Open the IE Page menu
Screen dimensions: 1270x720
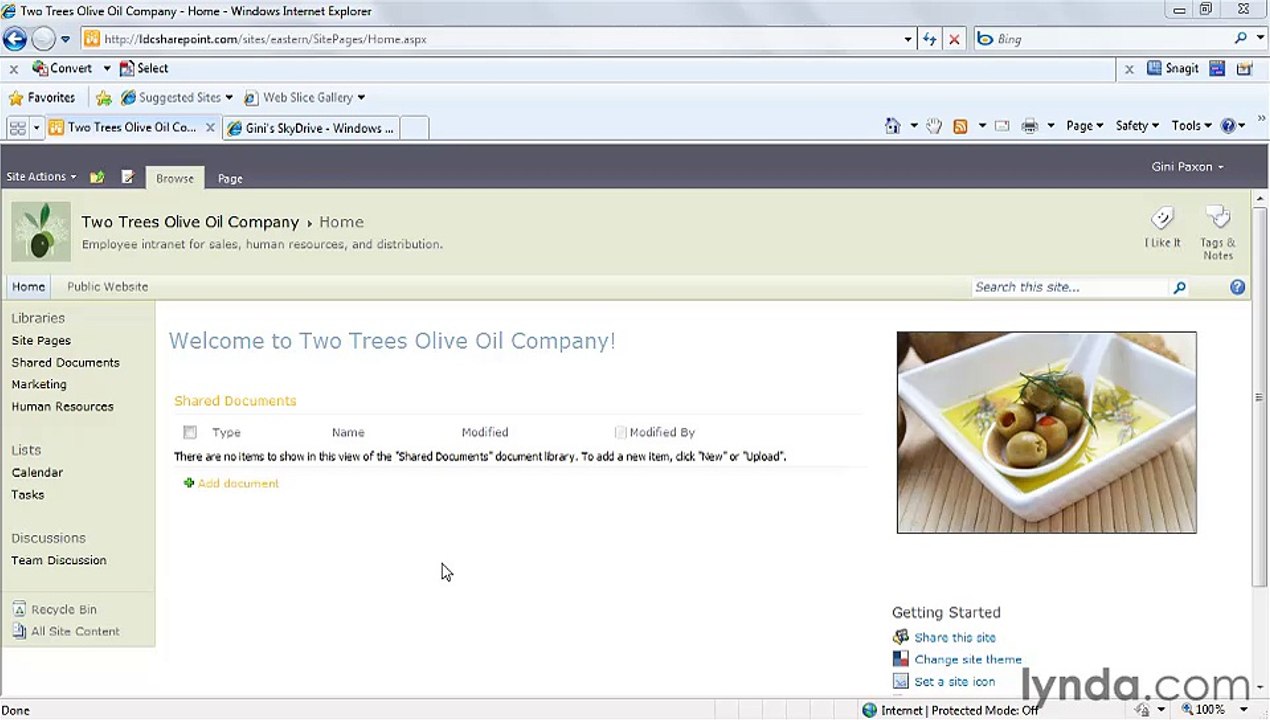(x=1084, y=125)
